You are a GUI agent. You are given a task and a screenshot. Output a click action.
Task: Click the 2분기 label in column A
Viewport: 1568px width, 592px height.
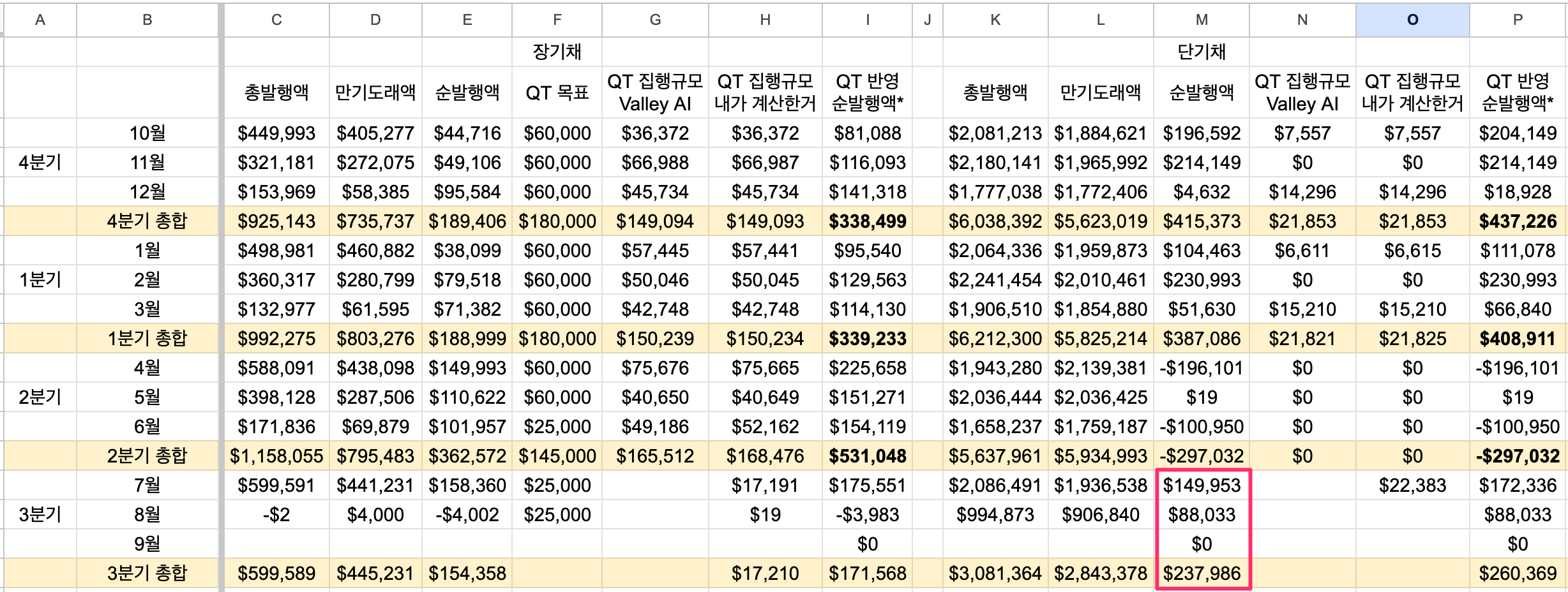pyautogui.click(x=40, y=397)
